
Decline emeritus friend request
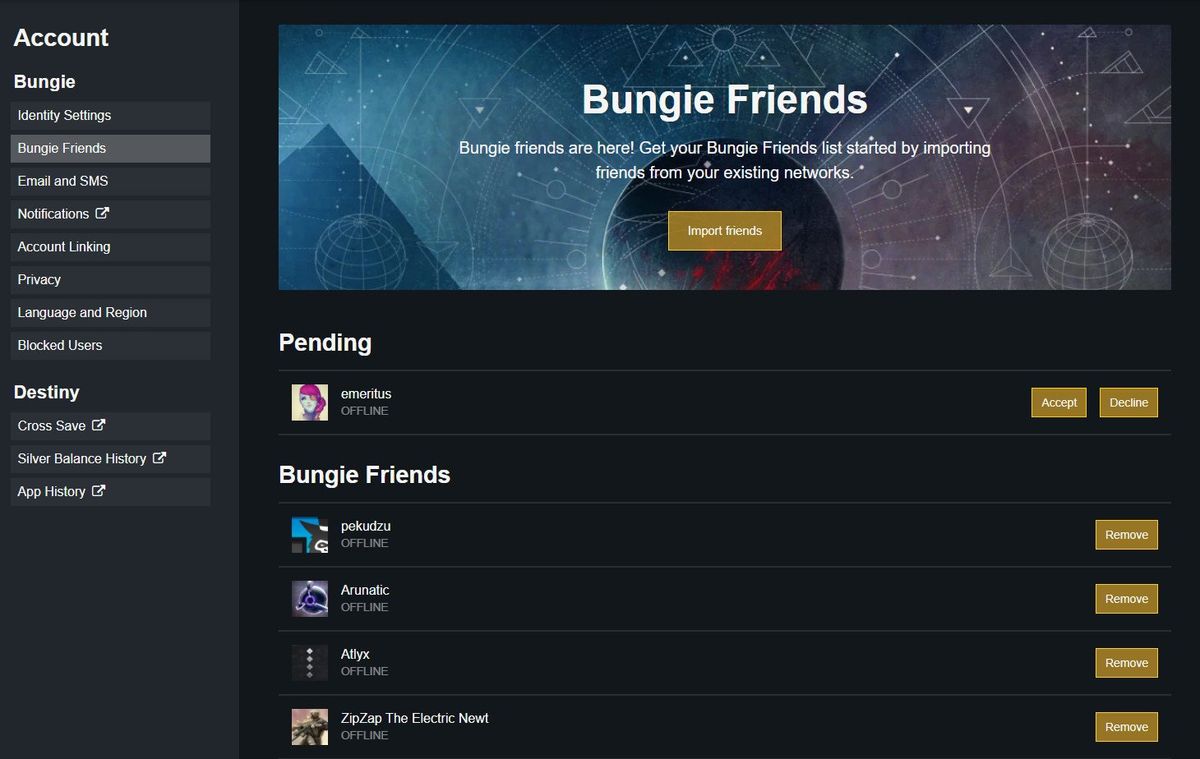[1129, 402]
